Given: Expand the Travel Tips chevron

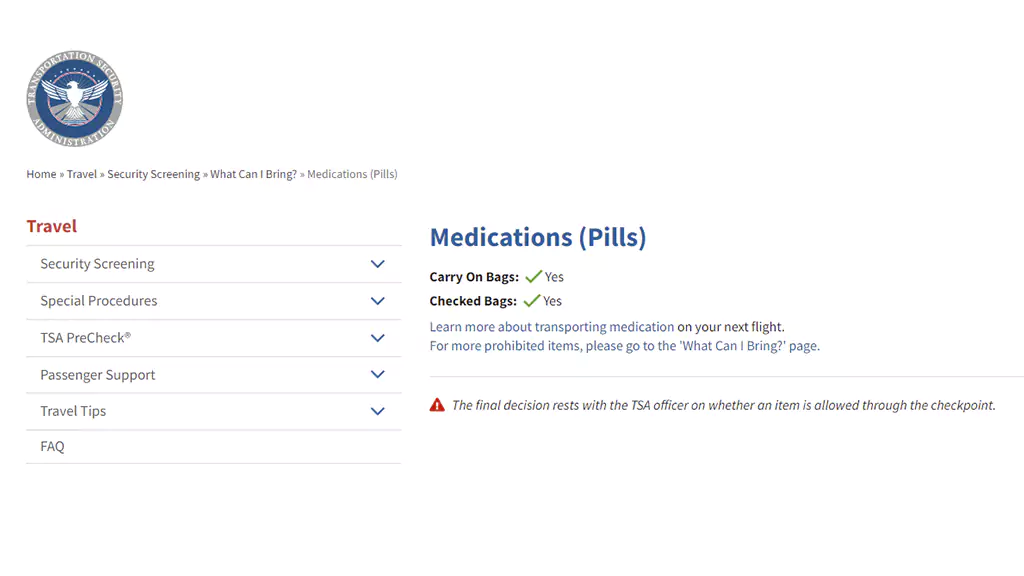Looking at the screenshot, I should point(377,411).
